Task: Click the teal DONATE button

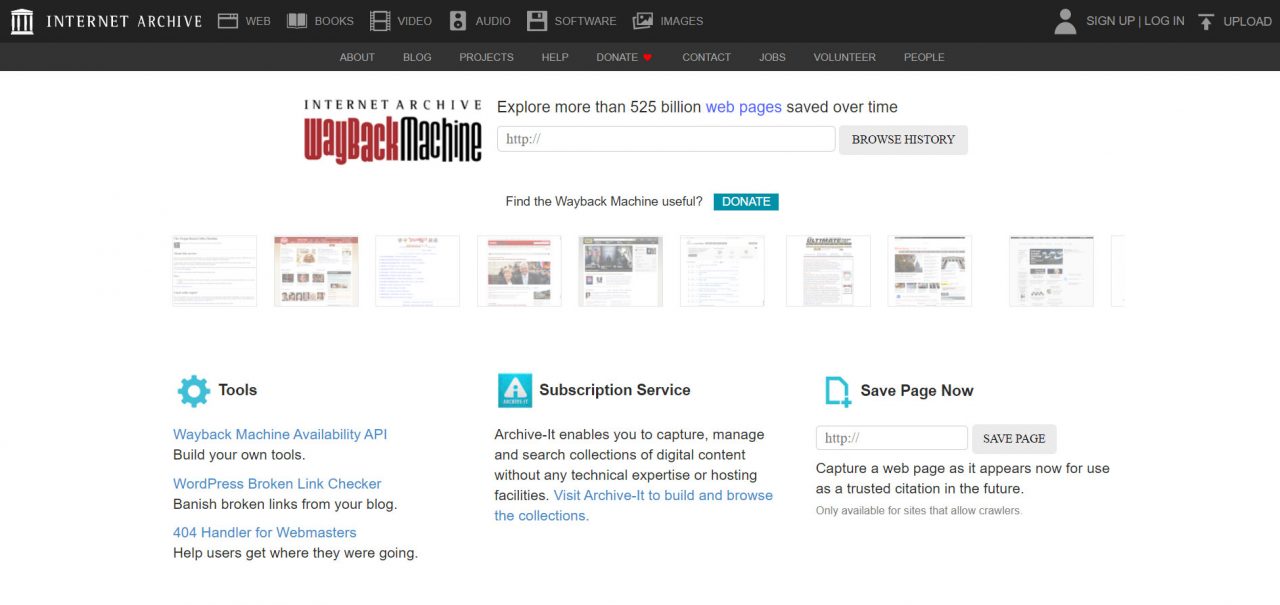Action: (746, 202)
